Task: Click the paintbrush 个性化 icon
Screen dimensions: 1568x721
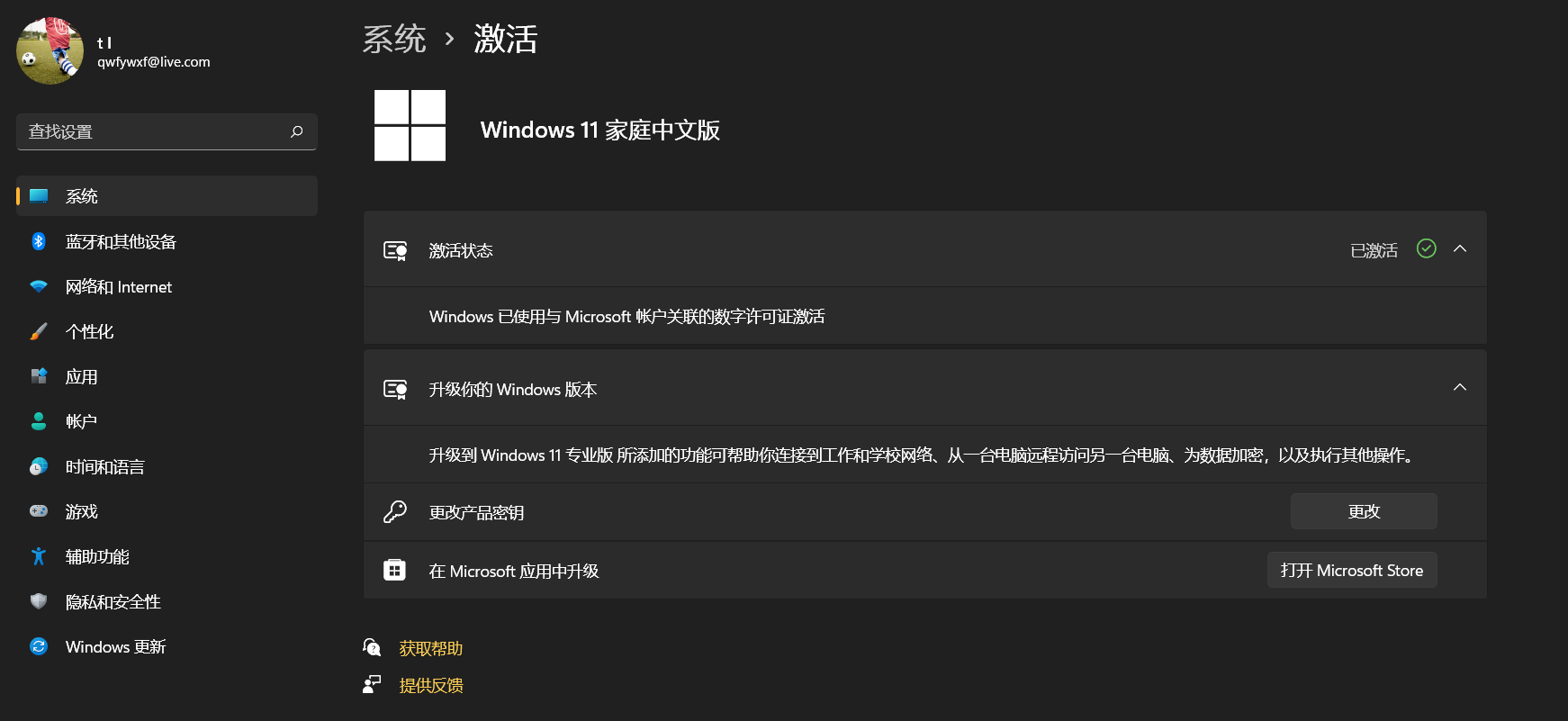Action: pyautogui.click(x=39, y=331)
